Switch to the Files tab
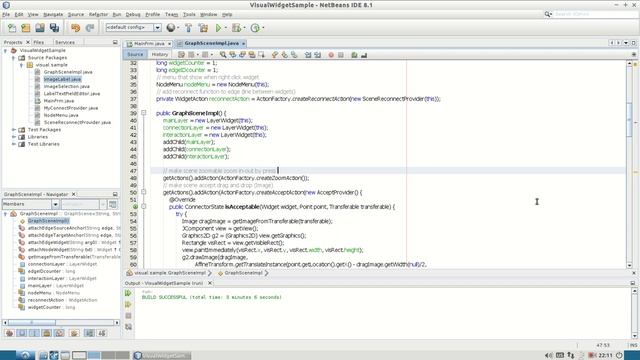Screen dimensions: 640x360 [39, 42]
